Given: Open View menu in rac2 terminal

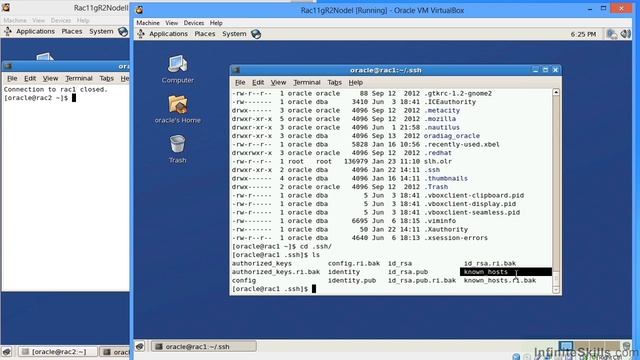Looking at the screenshot, I should [x=50, y=78].
